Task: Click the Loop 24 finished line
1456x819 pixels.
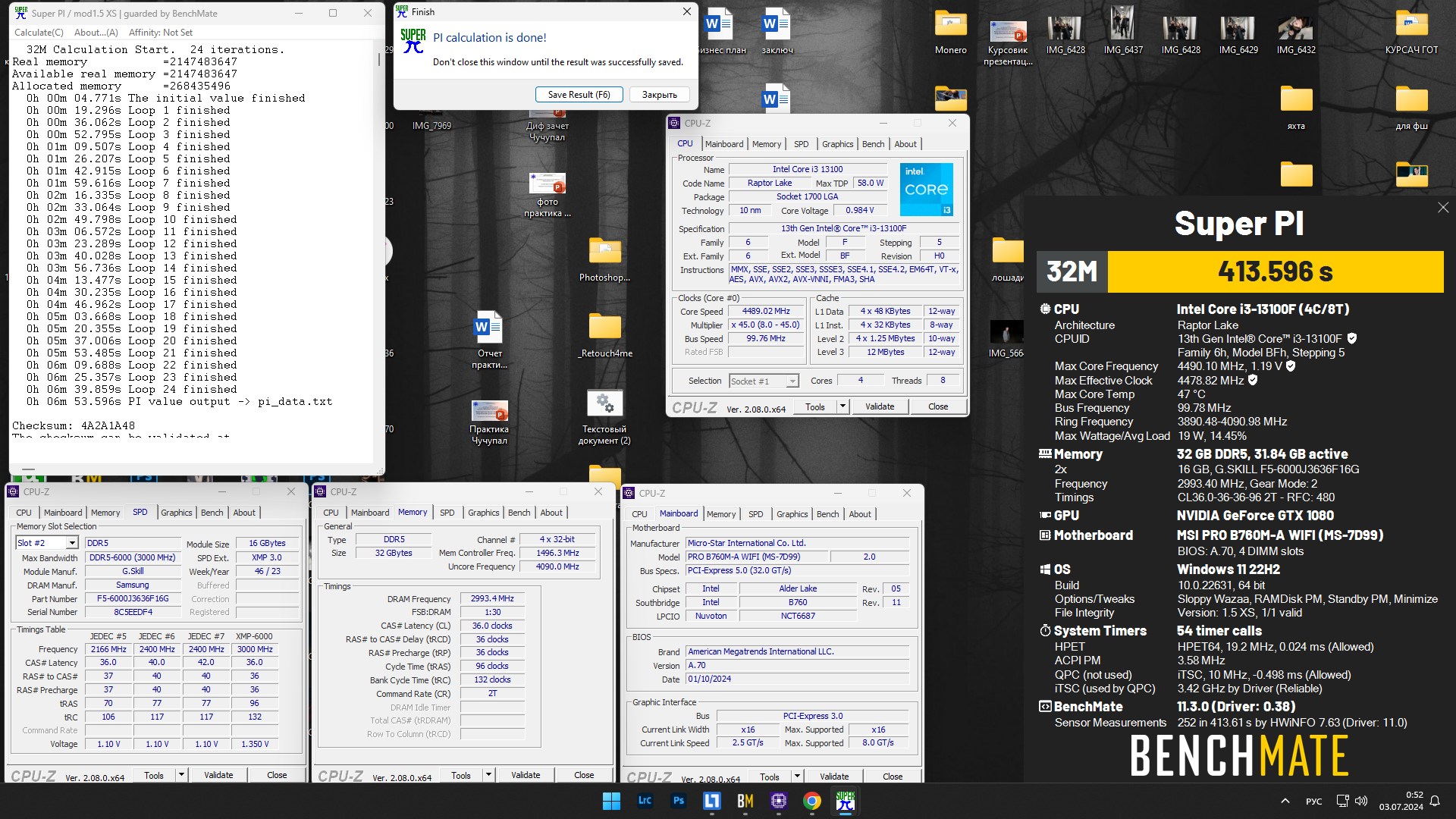Action: point(132,389)
